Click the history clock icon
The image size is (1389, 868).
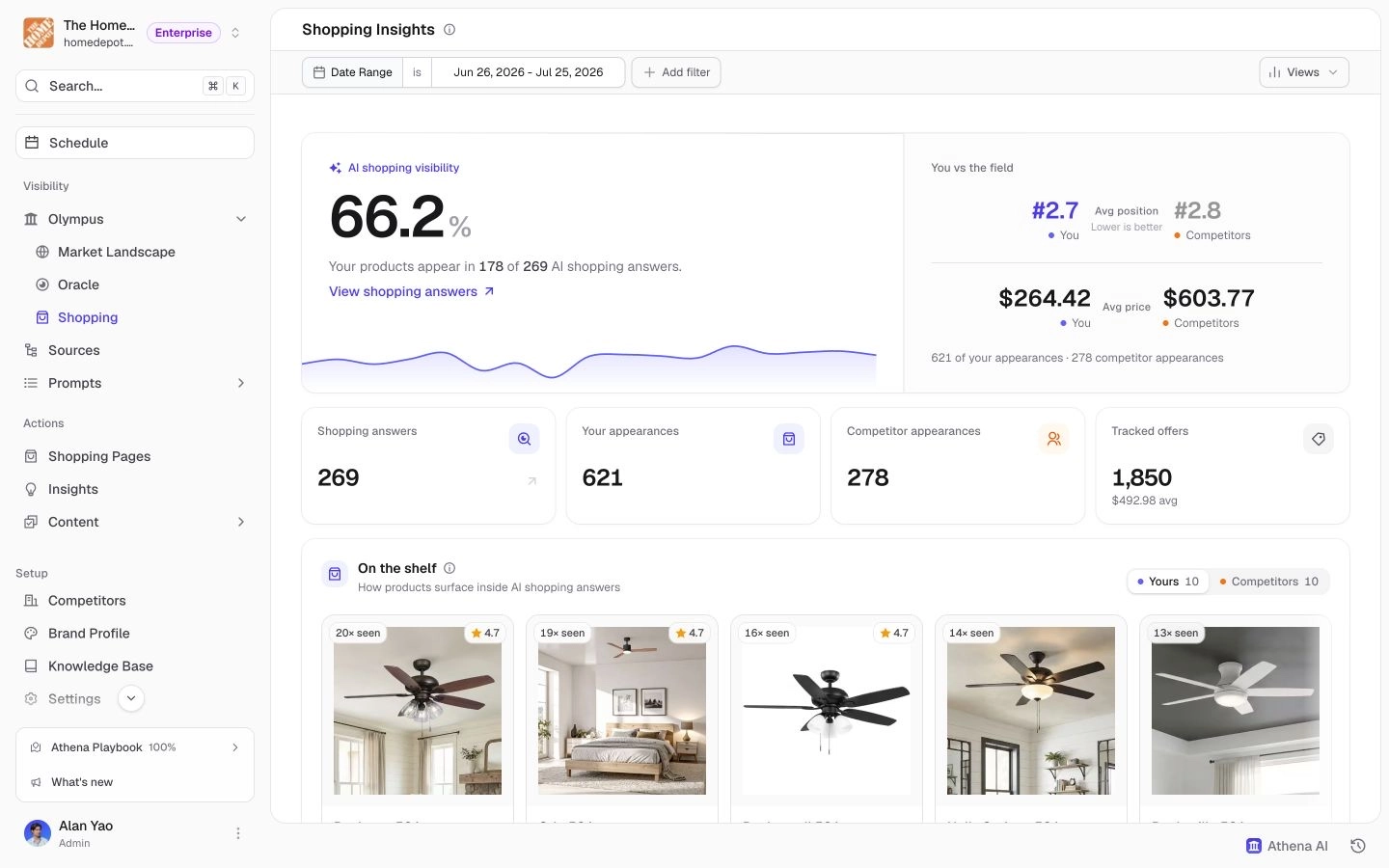coord(1358,846)
